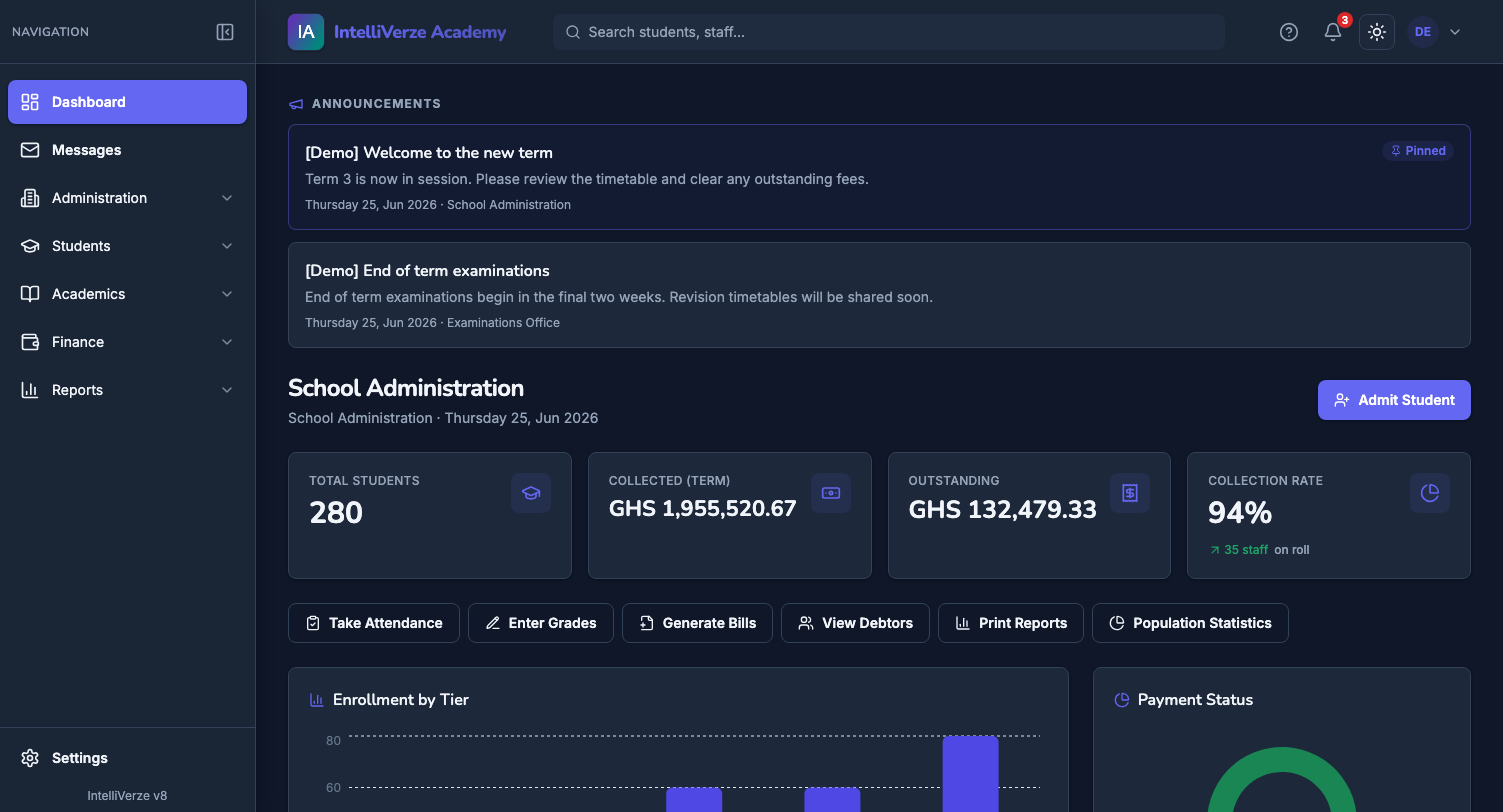Click the 94% collection rate value
Image resolution: width=1503 pixels, height=812 pixels.
(x=1240, y=513)
